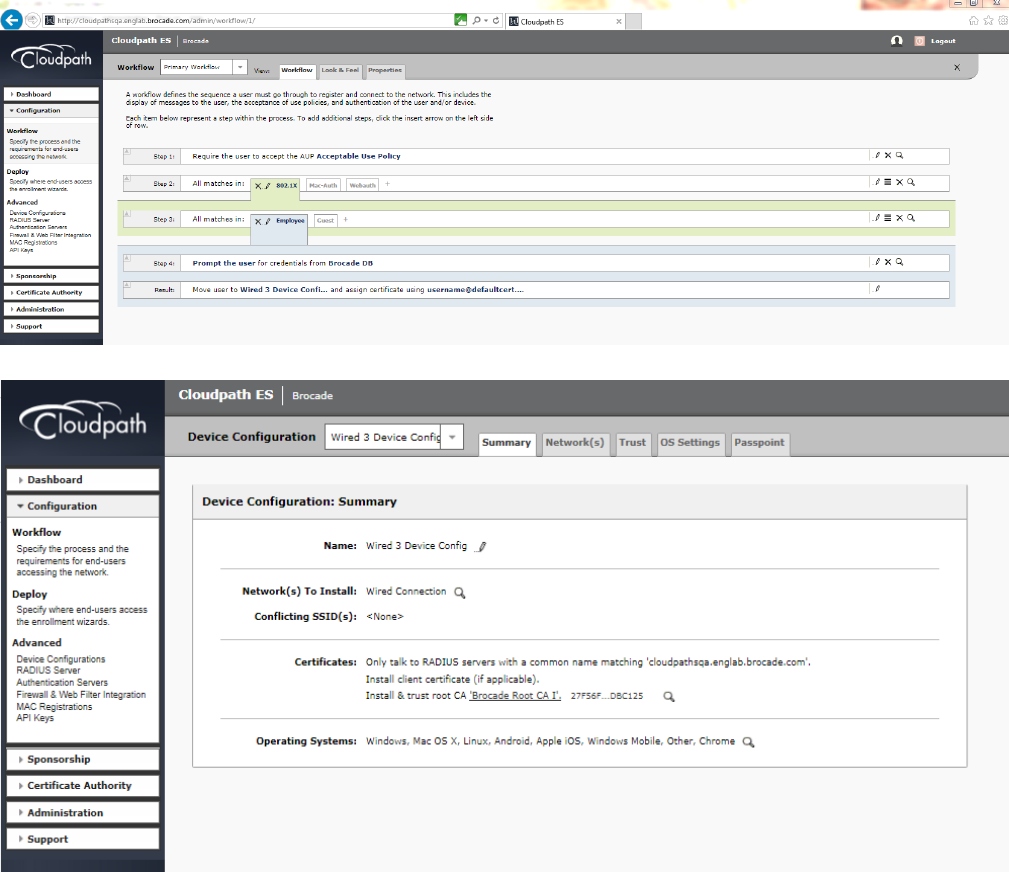This screenshot has height=872, width=1009.
Task: Open RADIUS Server in Device Configuration sidebar
Action: [x=48, y=671]
